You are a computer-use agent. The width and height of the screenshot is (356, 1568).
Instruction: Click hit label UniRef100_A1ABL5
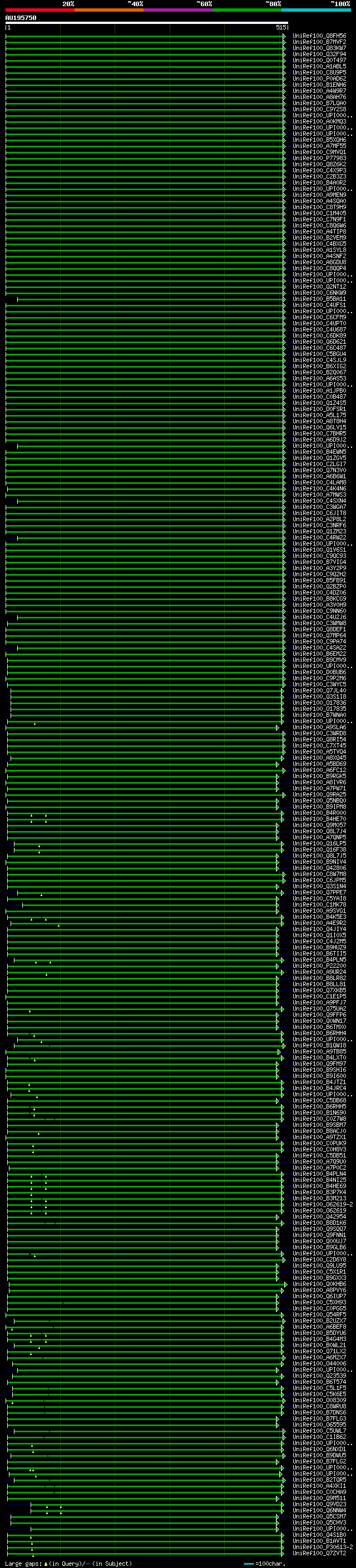coord(319,66)
